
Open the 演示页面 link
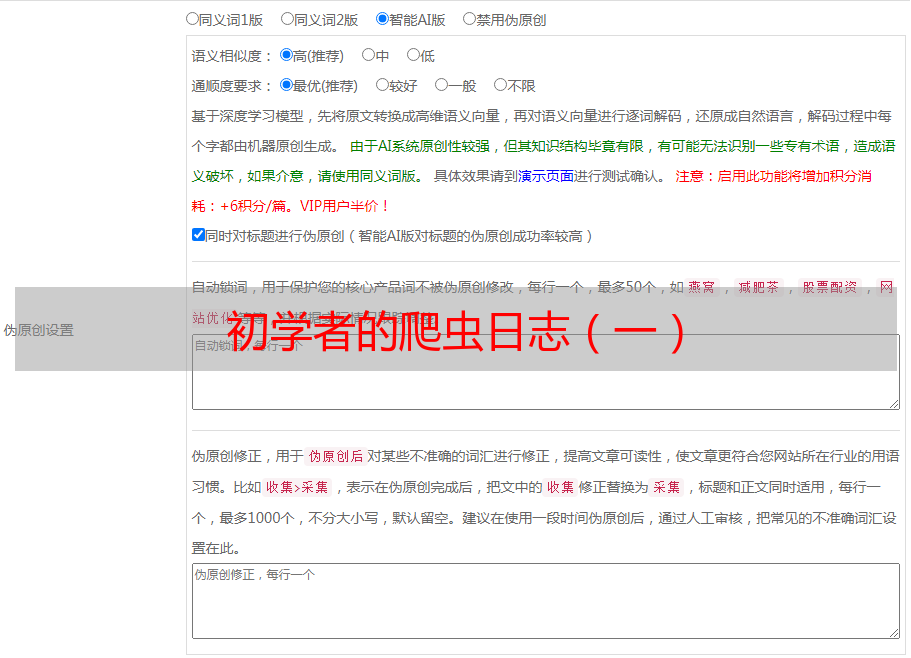[x=546, y=176]
